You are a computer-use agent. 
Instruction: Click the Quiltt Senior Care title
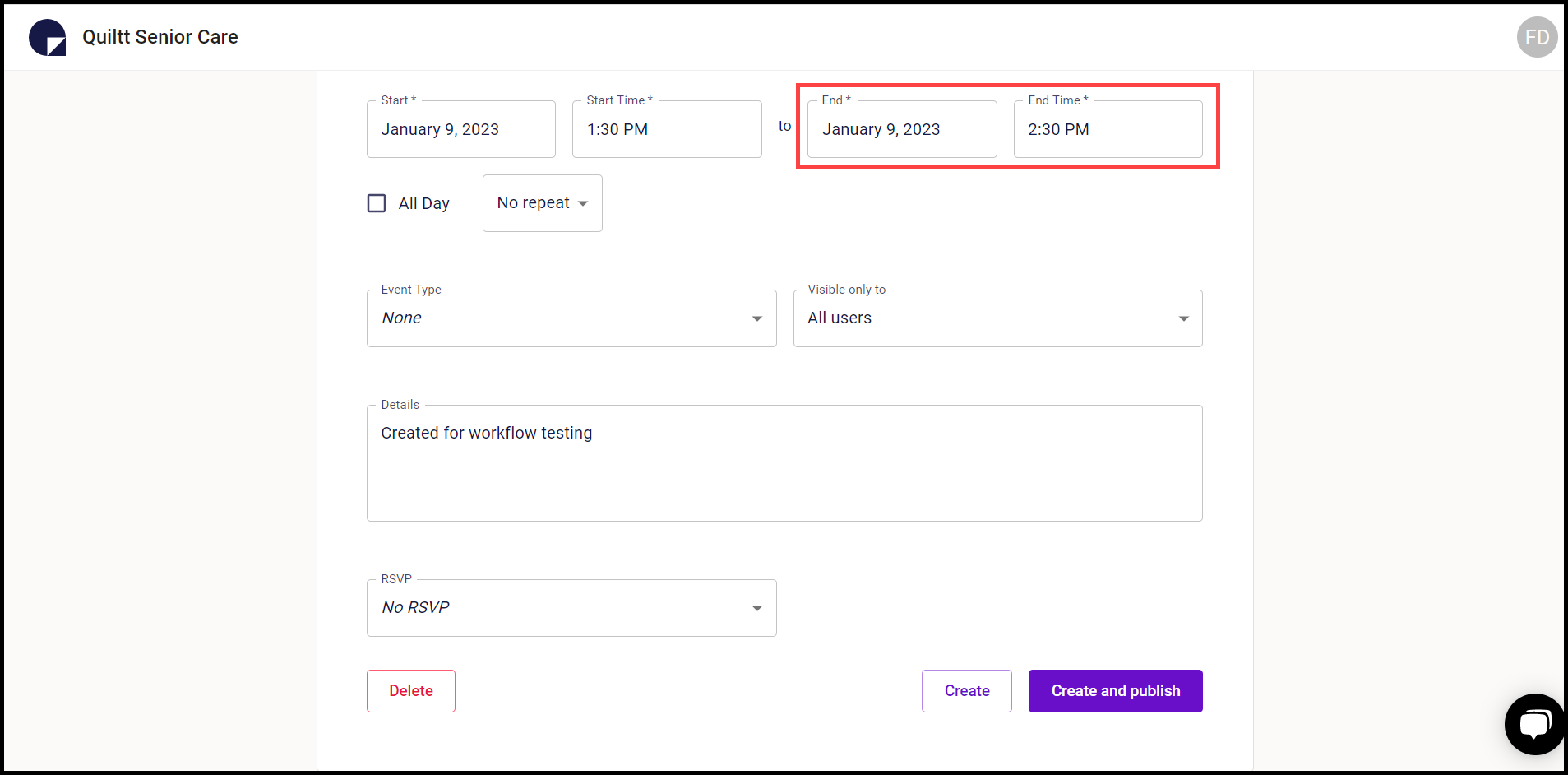(x=160, y=37)
